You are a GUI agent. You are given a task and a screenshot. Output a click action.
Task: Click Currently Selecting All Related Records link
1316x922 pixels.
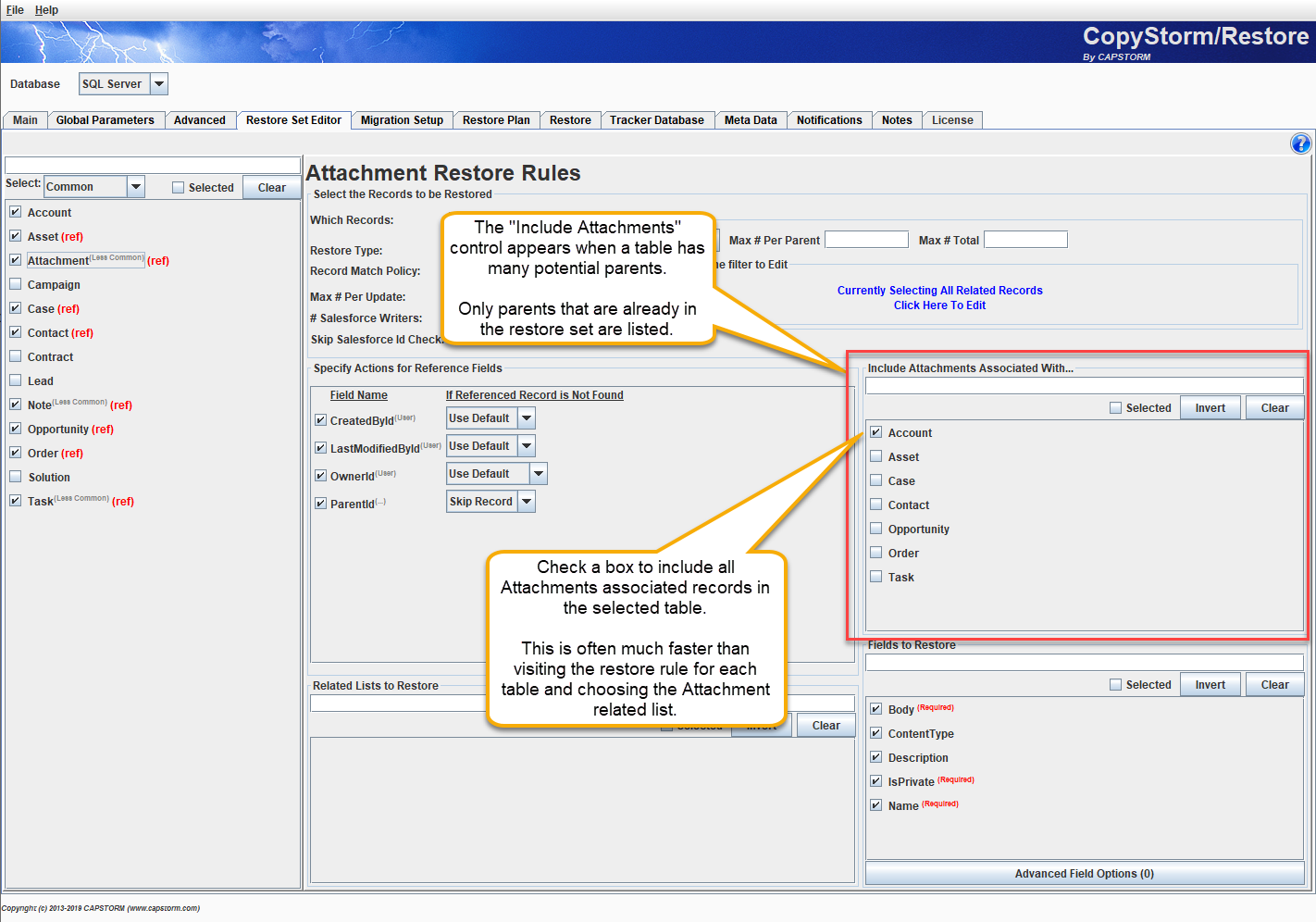coord(939,291)
